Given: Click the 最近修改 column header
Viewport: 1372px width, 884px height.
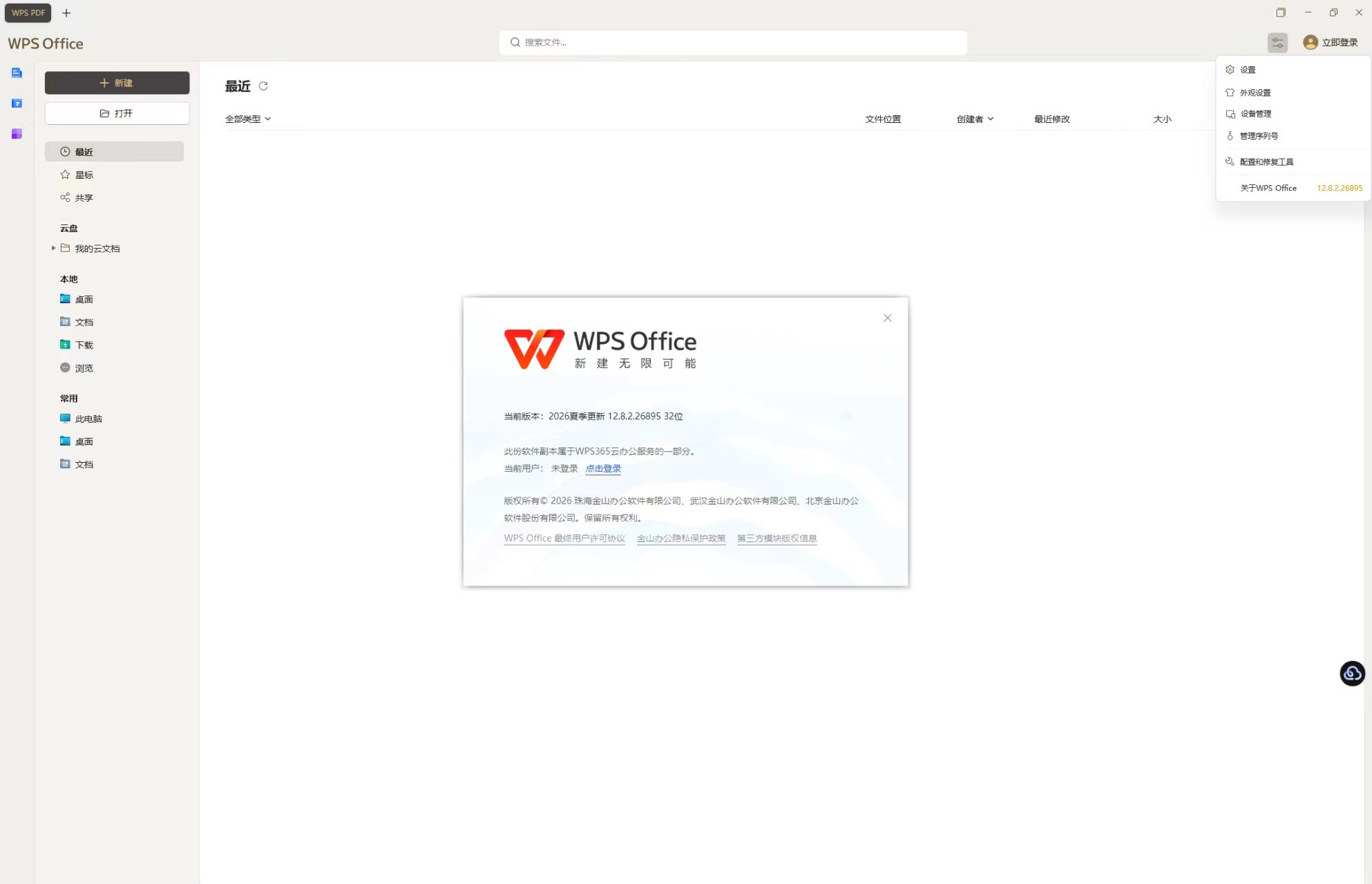Looking at the screenshot, I should coord(1051,119).
